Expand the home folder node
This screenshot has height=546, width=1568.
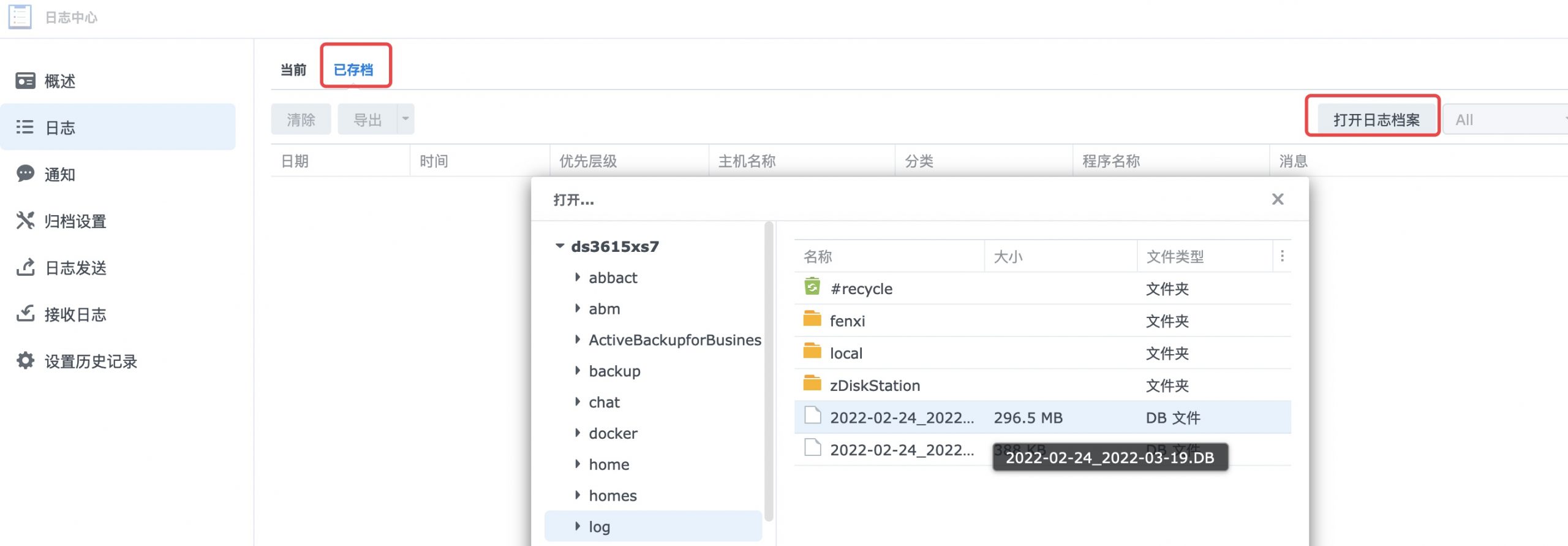[x=577, y=464]
